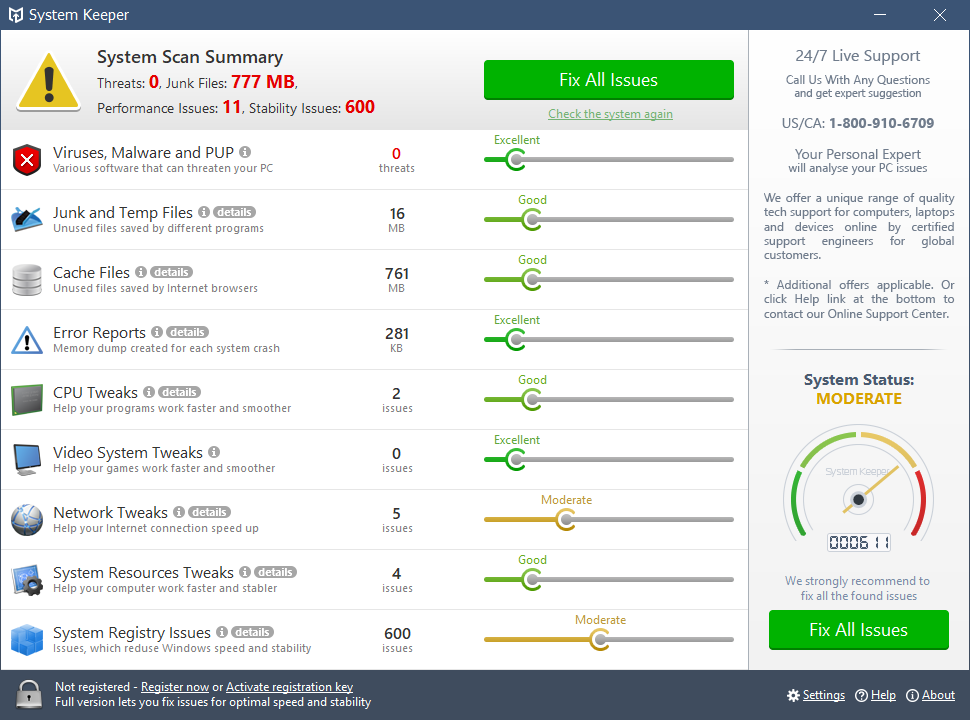Click the info icon next to Network Tweaks
Image resolution: width=970 pixels, height=721 pixels.
coord(179,512)
